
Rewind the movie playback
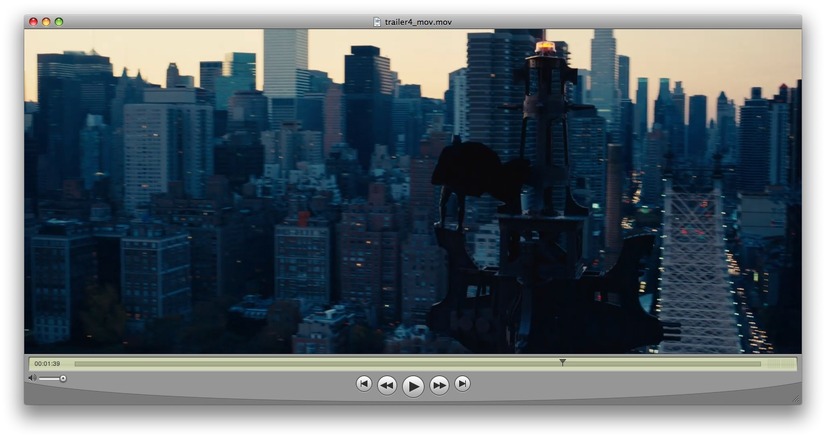tap(387, 385)
